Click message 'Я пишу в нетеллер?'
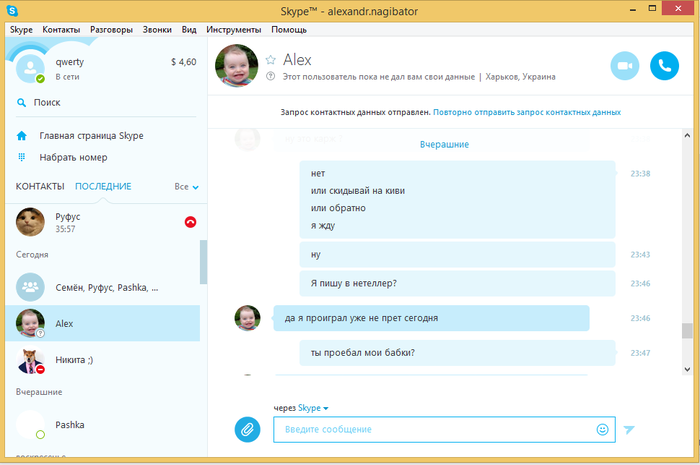The height and width of the screenshot is (465, 700). coord(457,283)
